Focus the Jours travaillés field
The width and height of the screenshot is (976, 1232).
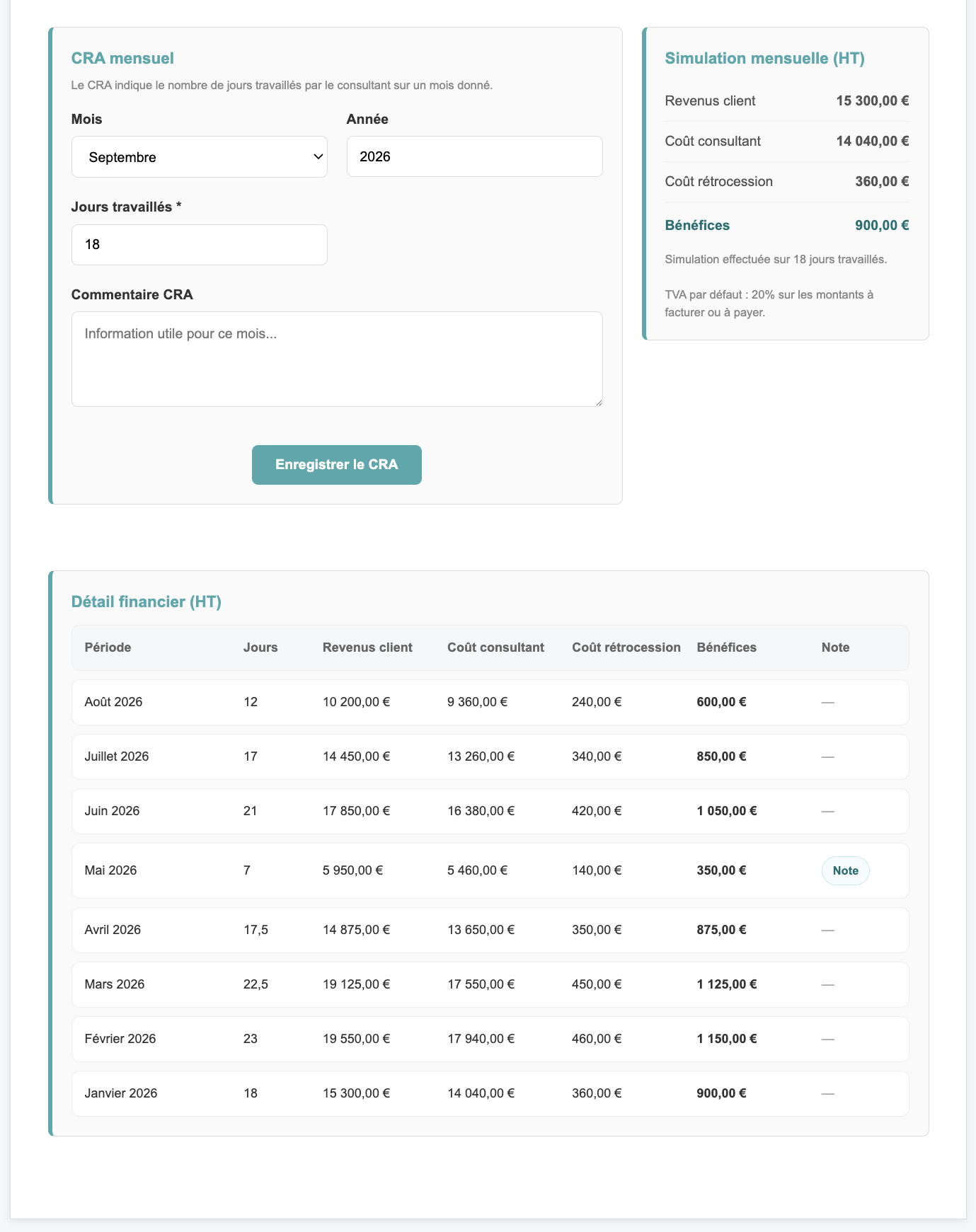click(x=199, y=245)
